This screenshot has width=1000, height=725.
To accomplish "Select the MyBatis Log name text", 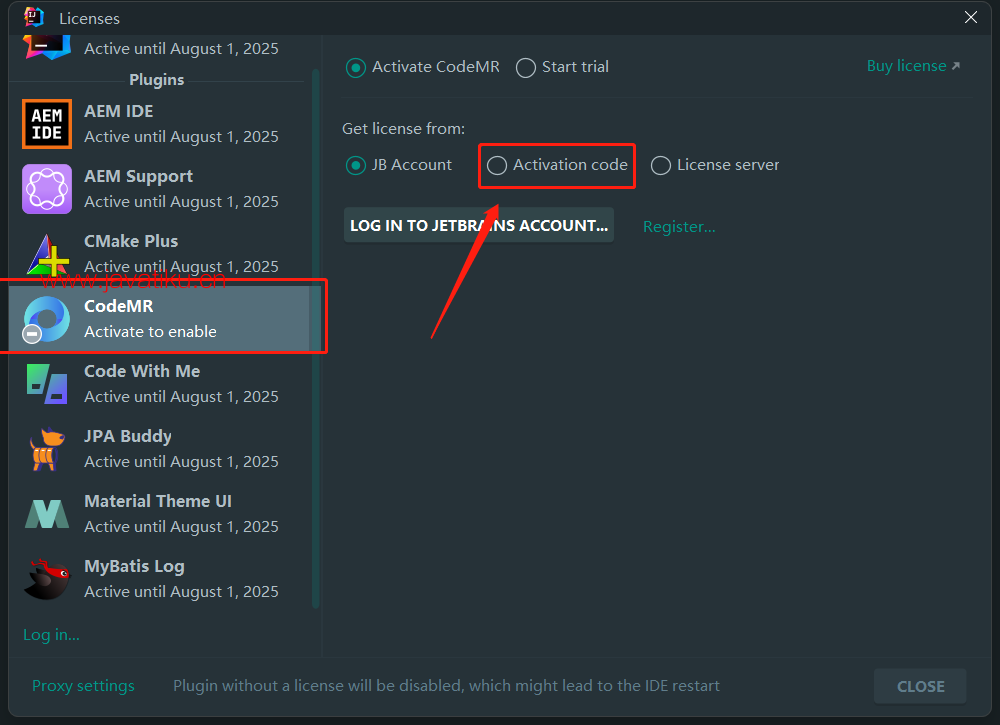I will point(134,566).
